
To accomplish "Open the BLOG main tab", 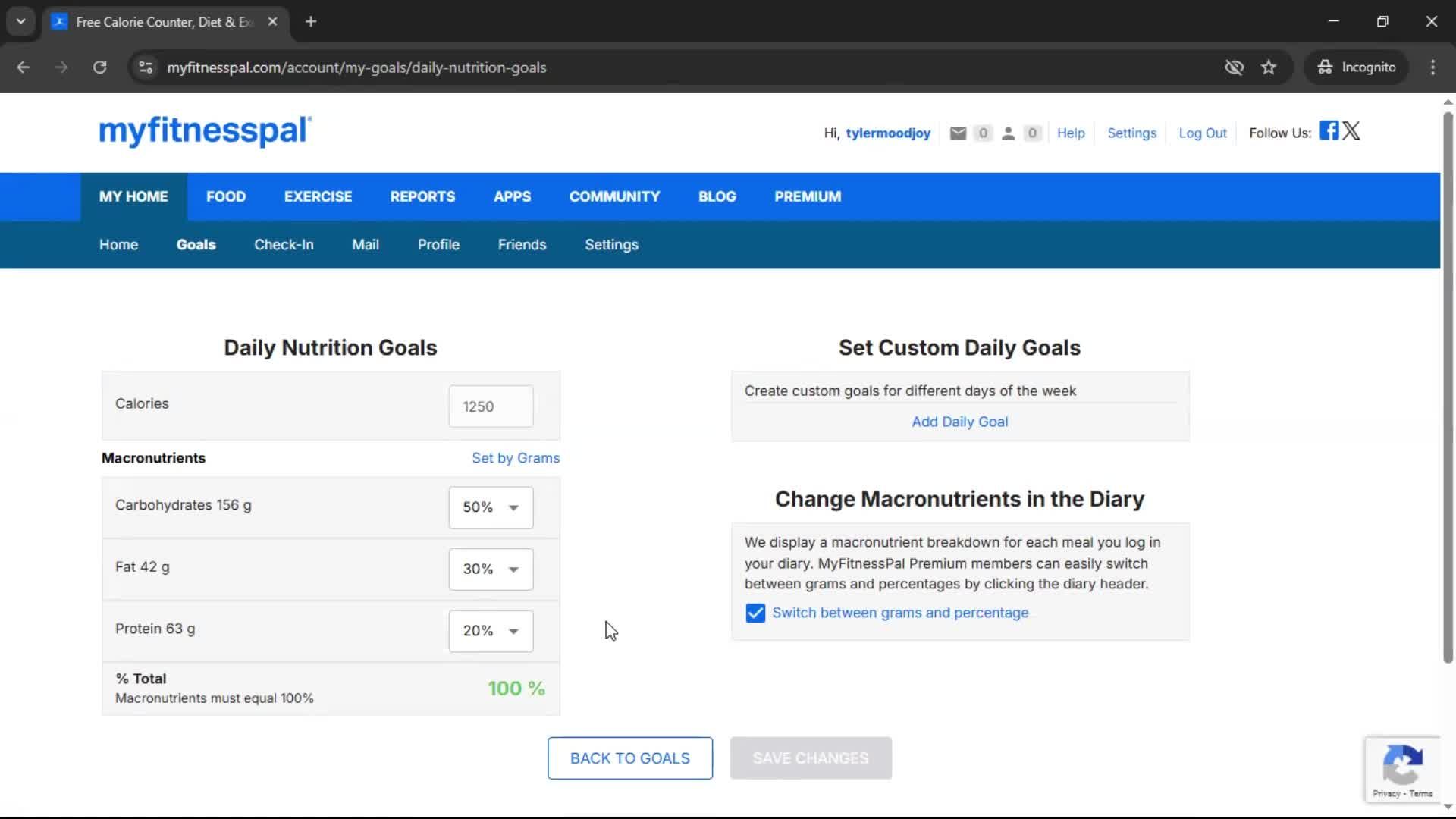I will [x=717, y=196].
